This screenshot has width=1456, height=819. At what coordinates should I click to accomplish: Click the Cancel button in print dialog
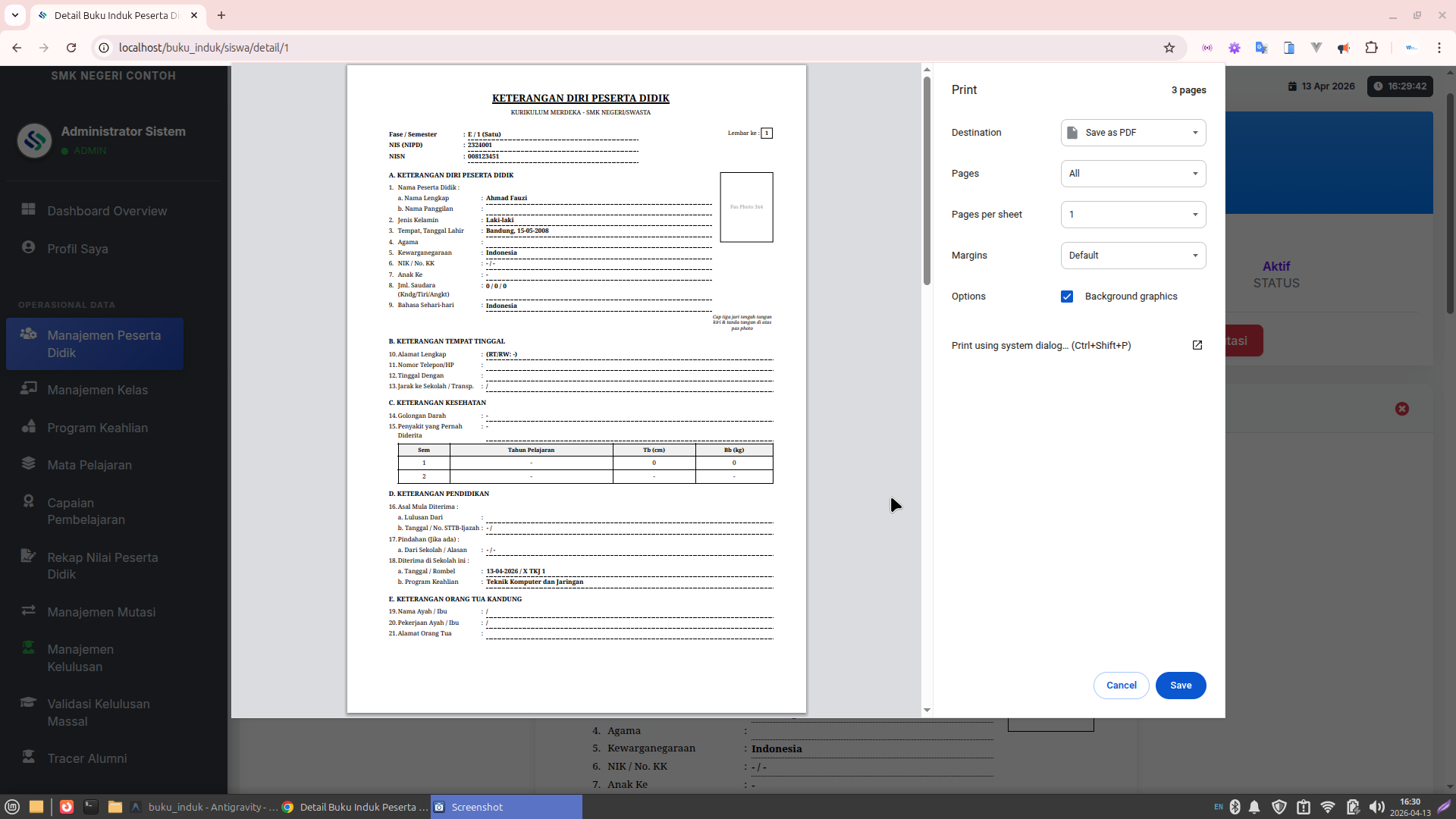click(x=1121, y=686)
